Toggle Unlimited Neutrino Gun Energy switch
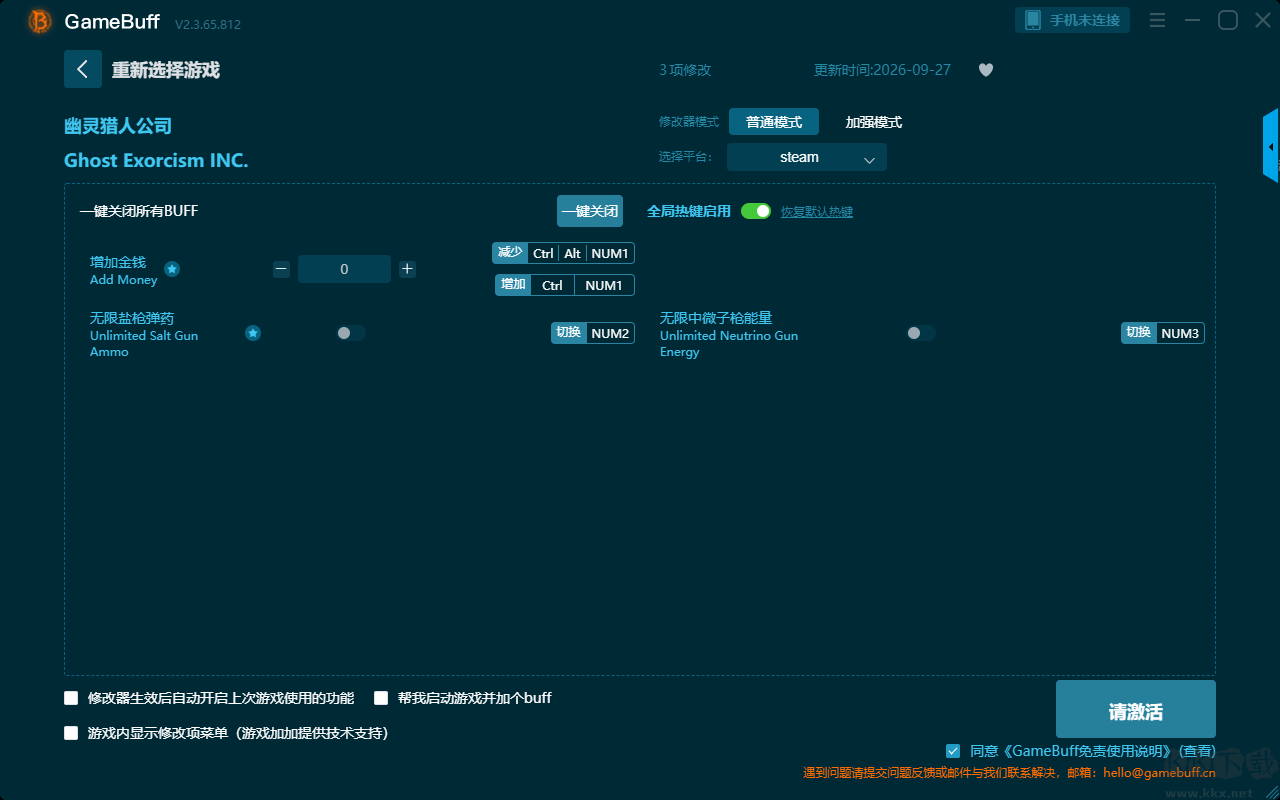1280x800 pixels. click(x=921, y=333)
